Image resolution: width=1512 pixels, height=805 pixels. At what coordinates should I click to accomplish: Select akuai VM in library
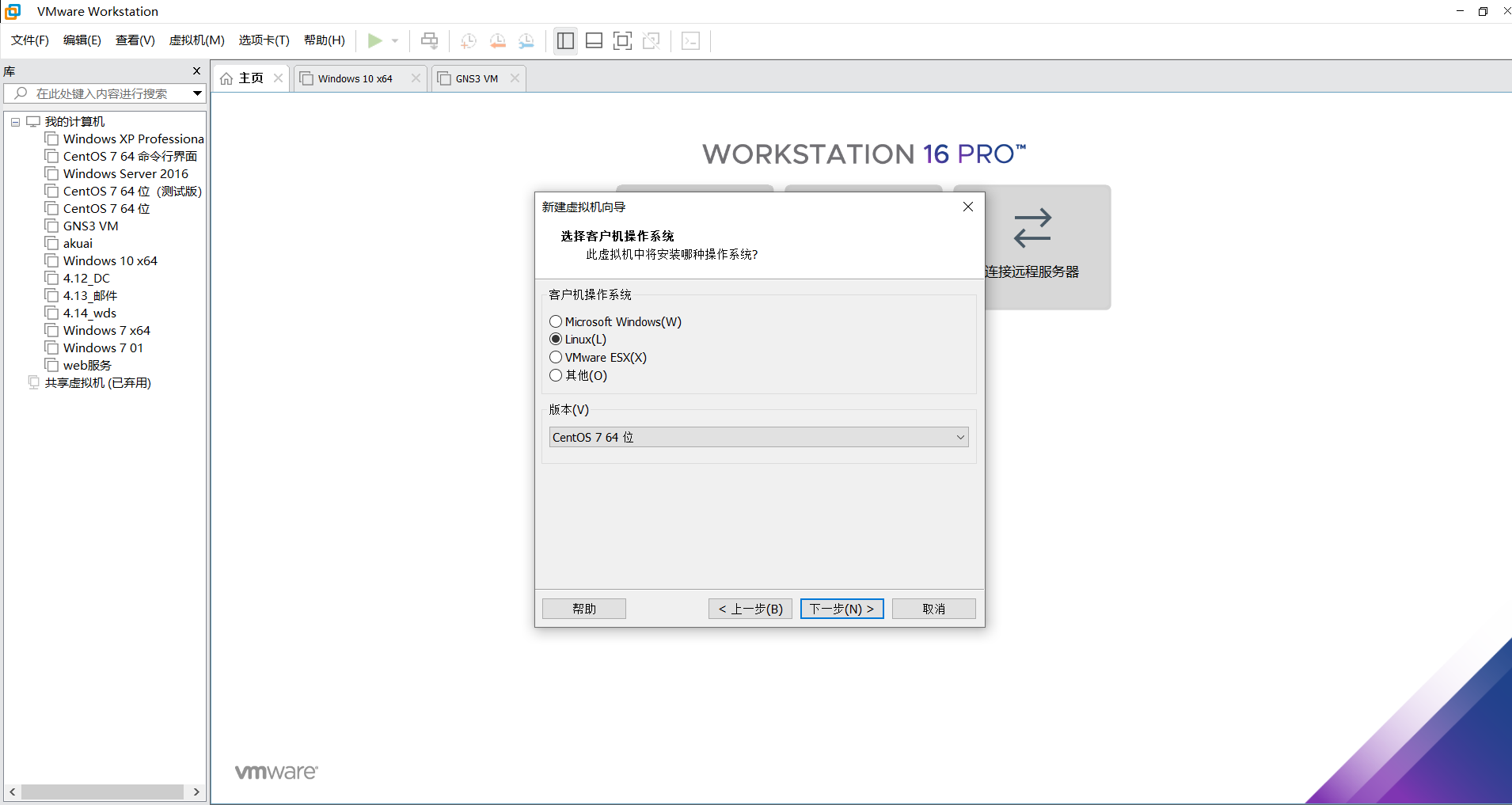[69, 244]
